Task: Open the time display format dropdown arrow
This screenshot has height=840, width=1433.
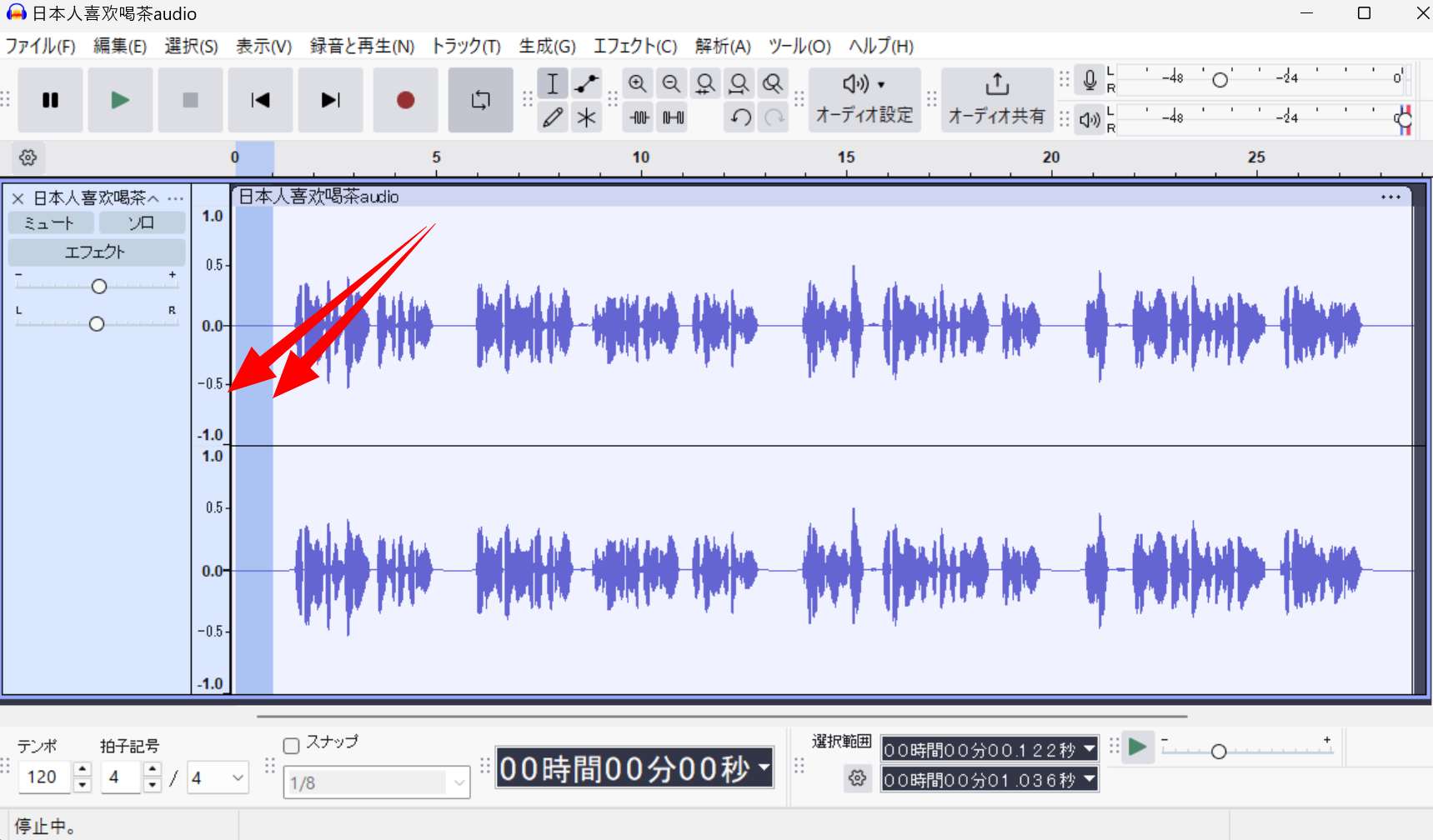Action: [764, 767]
